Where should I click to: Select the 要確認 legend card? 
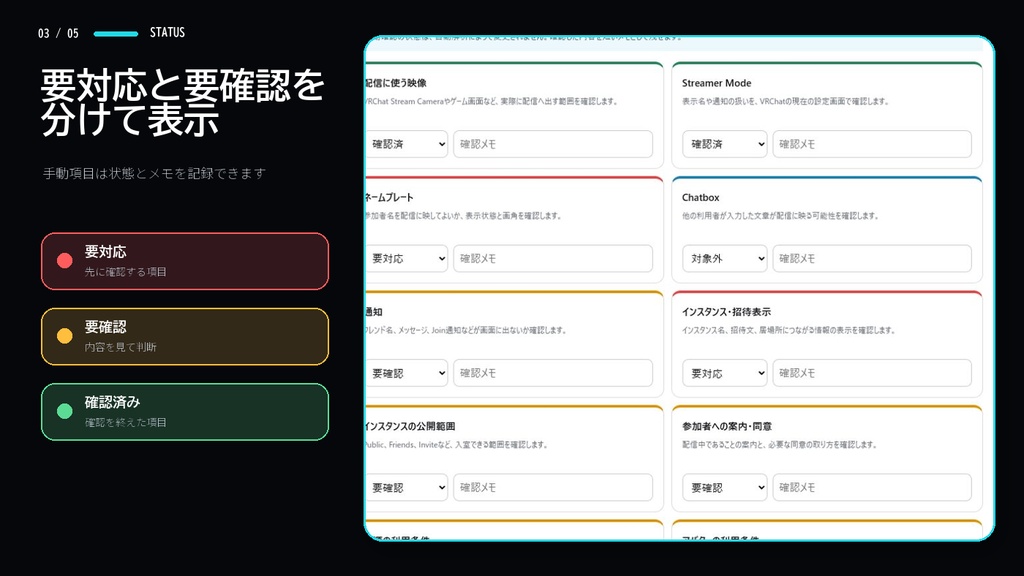(185, 336)
